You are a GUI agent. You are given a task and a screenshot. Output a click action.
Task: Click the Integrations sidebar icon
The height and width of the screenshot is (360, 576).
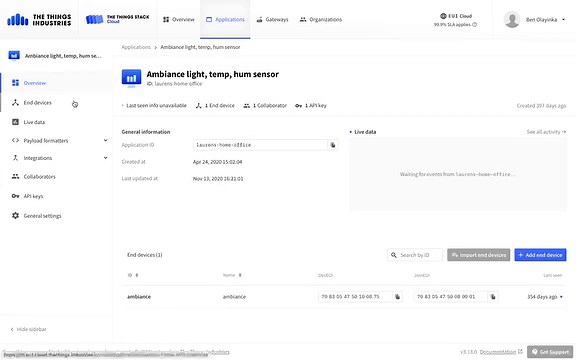tap(15, 158)
